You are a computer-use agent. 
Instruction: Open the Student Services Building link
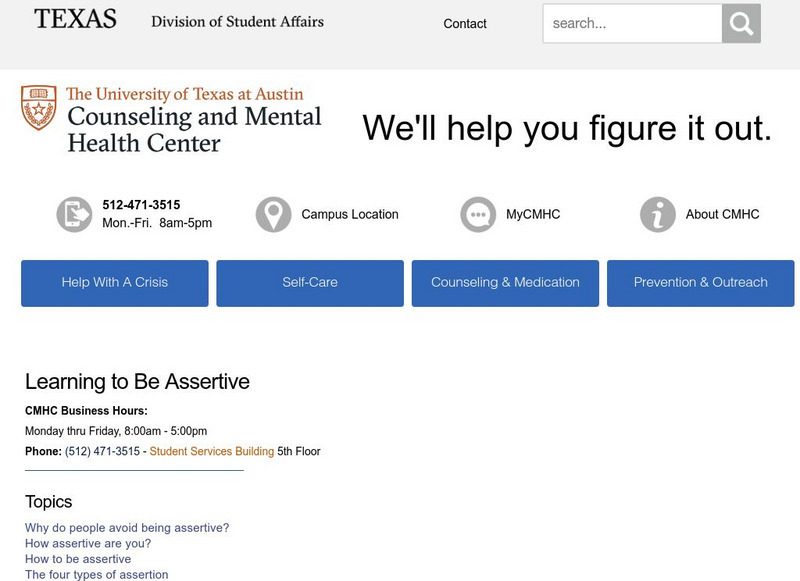coord(212,451)
